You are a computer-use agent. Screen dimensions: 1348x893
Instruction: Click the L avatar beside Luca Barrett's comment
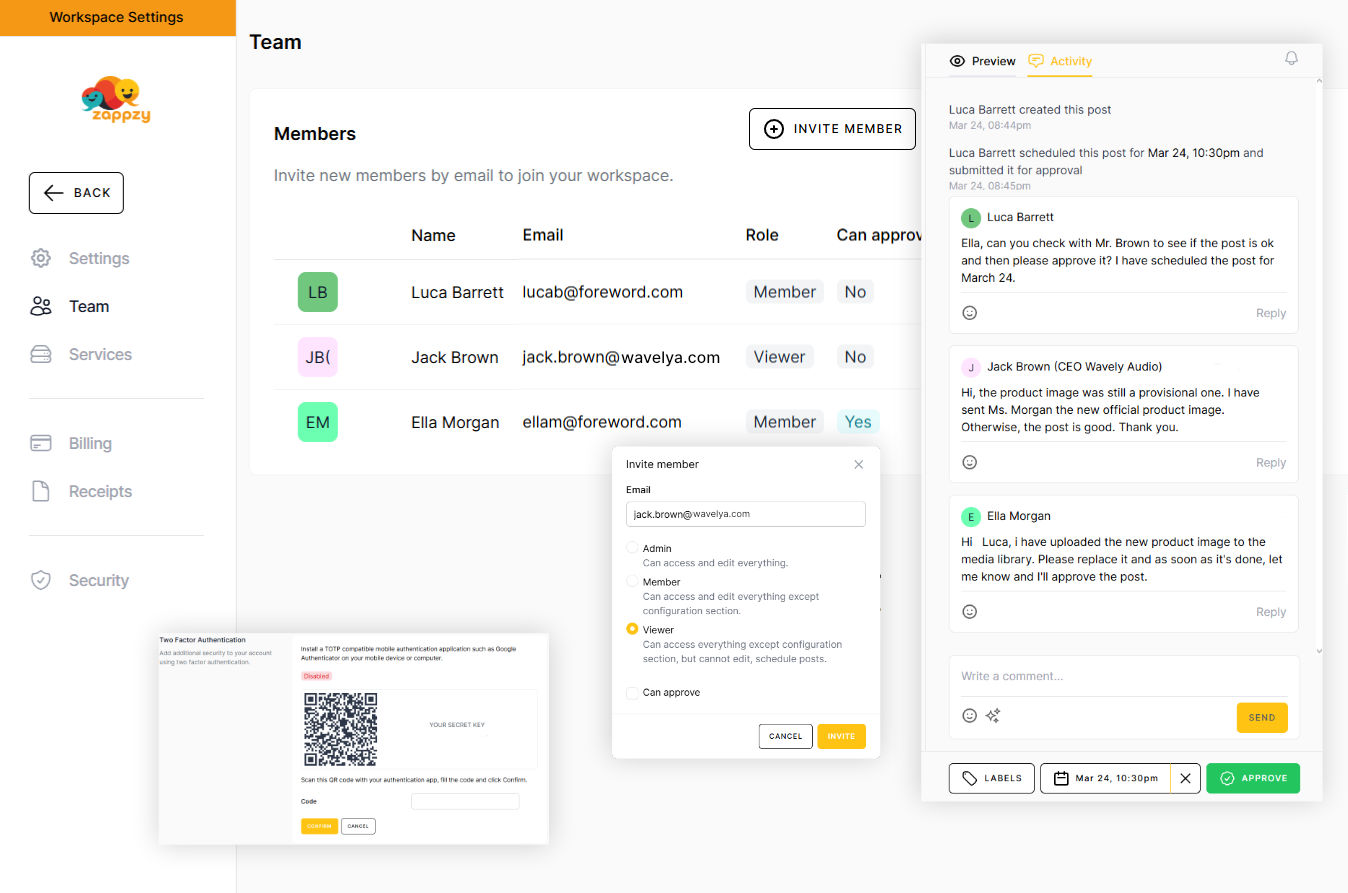[970, 218]
